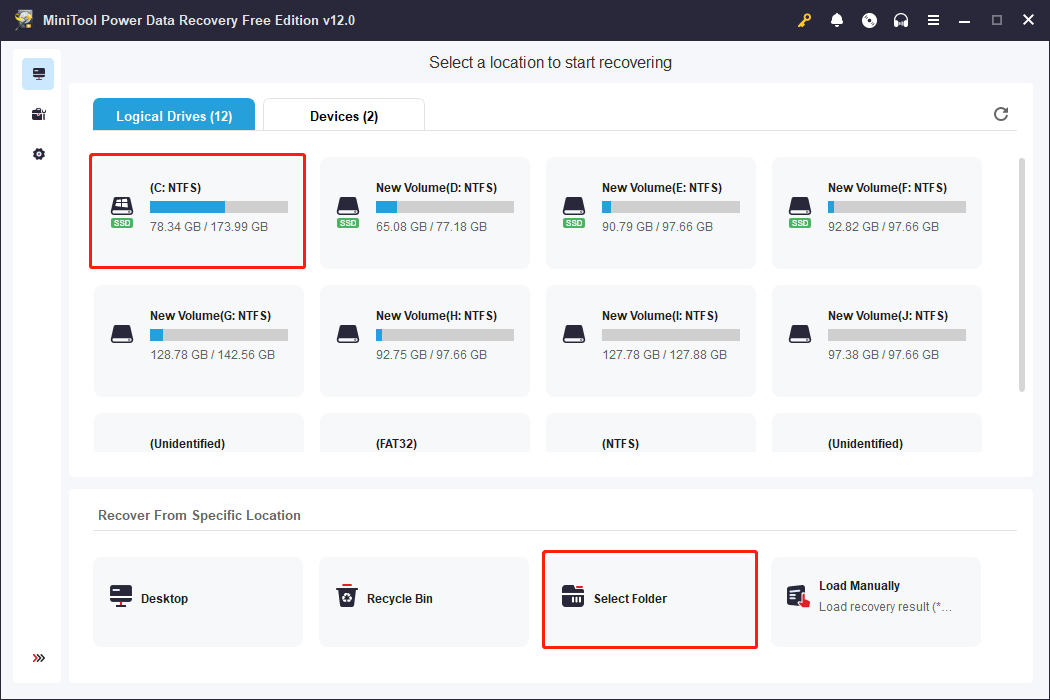Click the H: volume drive icon
Viewport: 1050px width, 700px height.
(348, 334)
